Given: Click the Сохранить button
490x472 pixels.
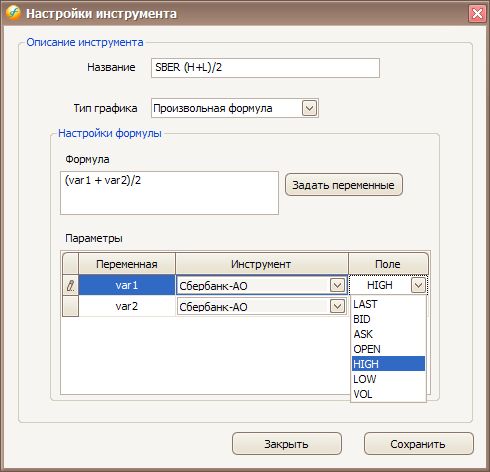Looking at the screenshot, I should pyautogui.click(x=419, y=444).
